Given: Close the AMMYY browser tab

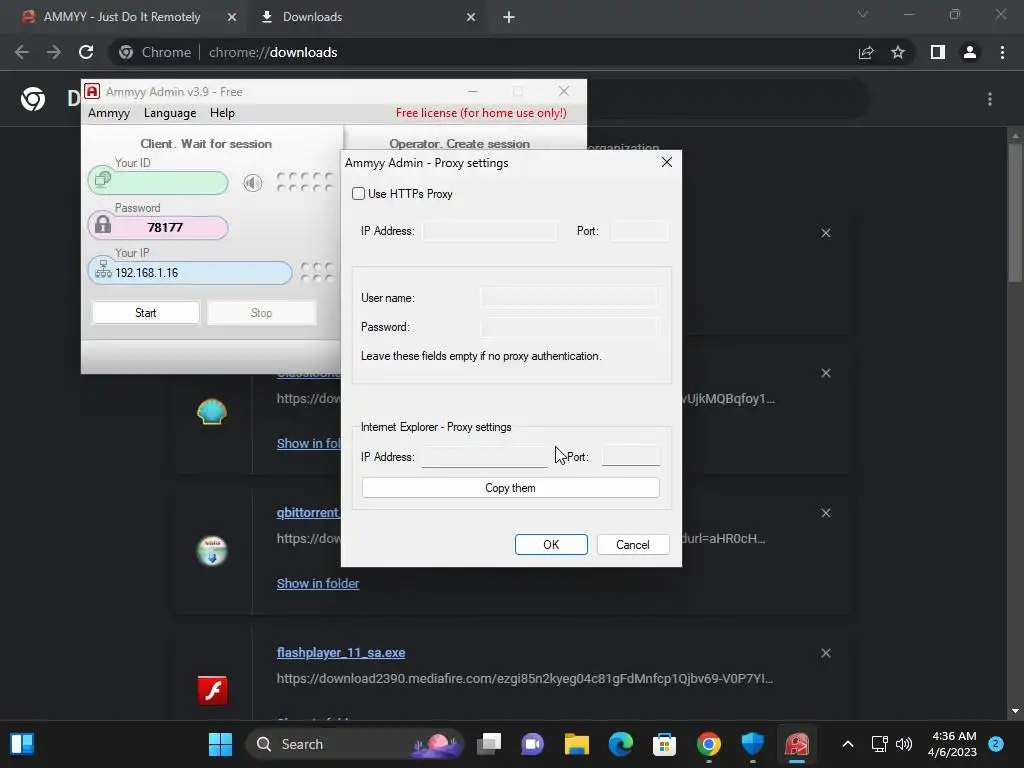Looking at the screenshot, I should coord(232,18).
